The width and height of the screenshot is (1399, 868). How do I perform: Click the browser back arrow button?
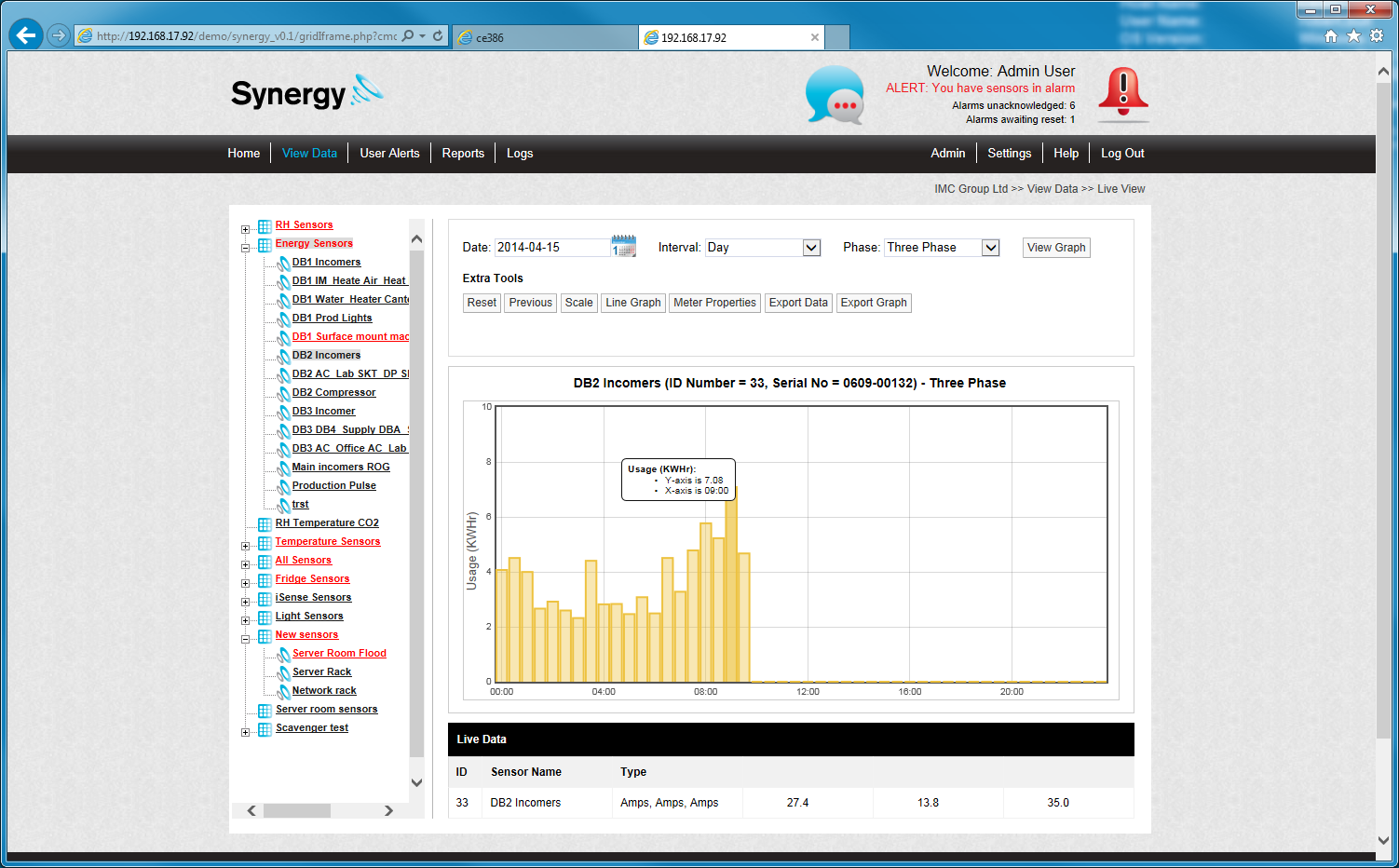pyautogui.click(x=26, y=35)
